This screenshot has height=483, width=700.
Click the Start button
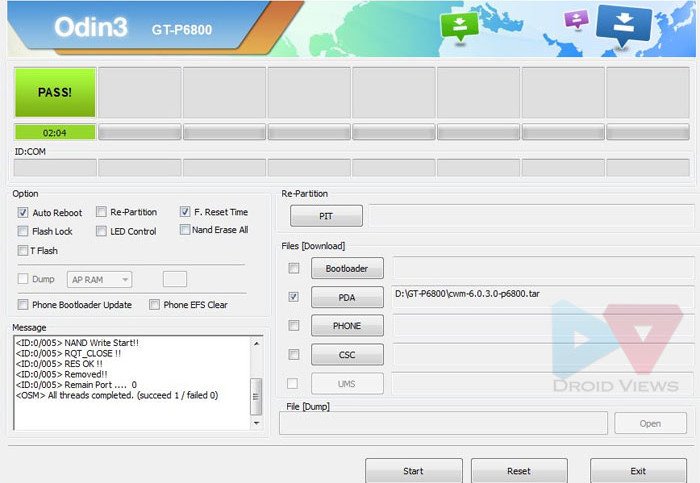tap(414, 471)
